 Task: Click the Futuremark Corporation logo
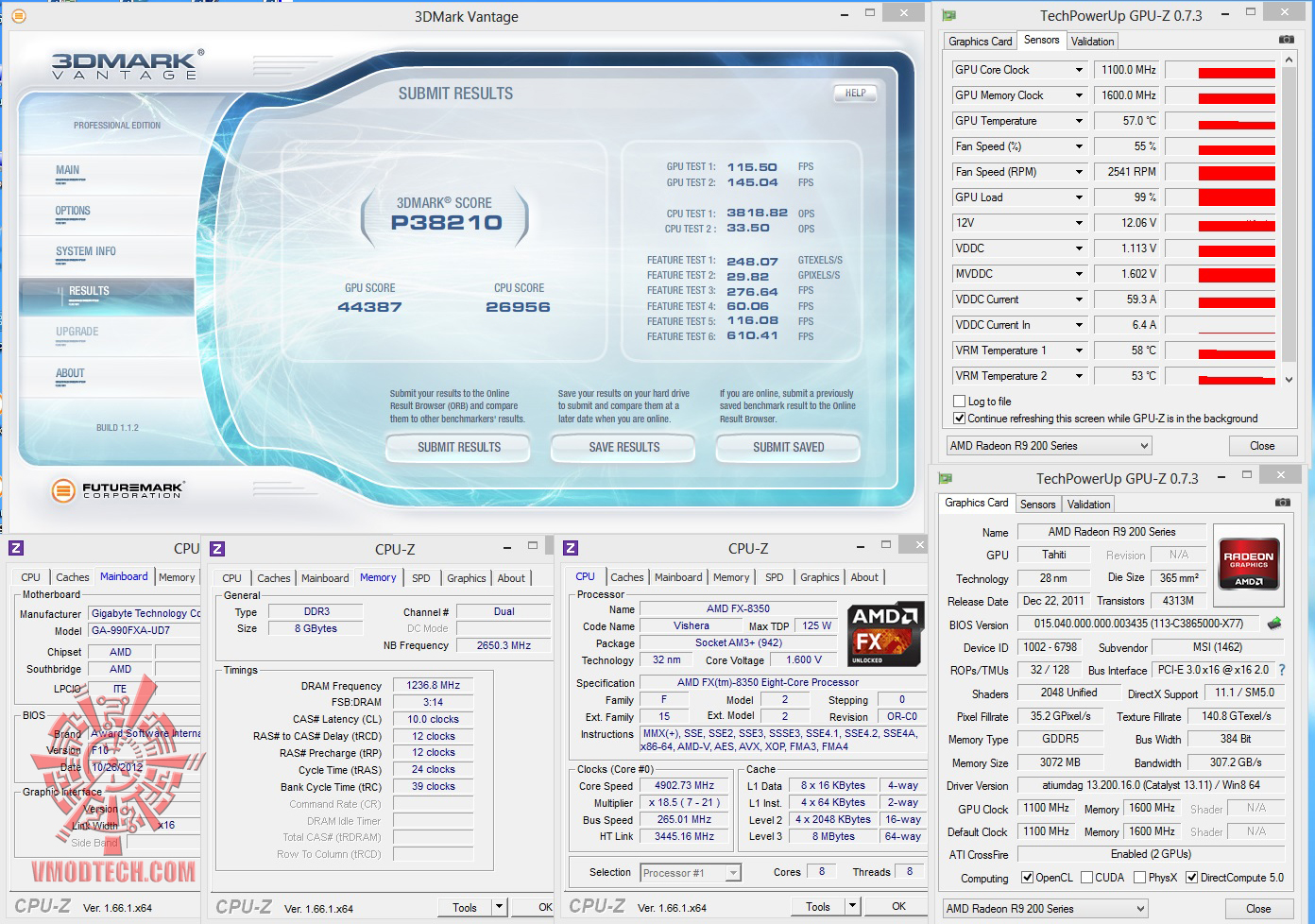[117, 490]
